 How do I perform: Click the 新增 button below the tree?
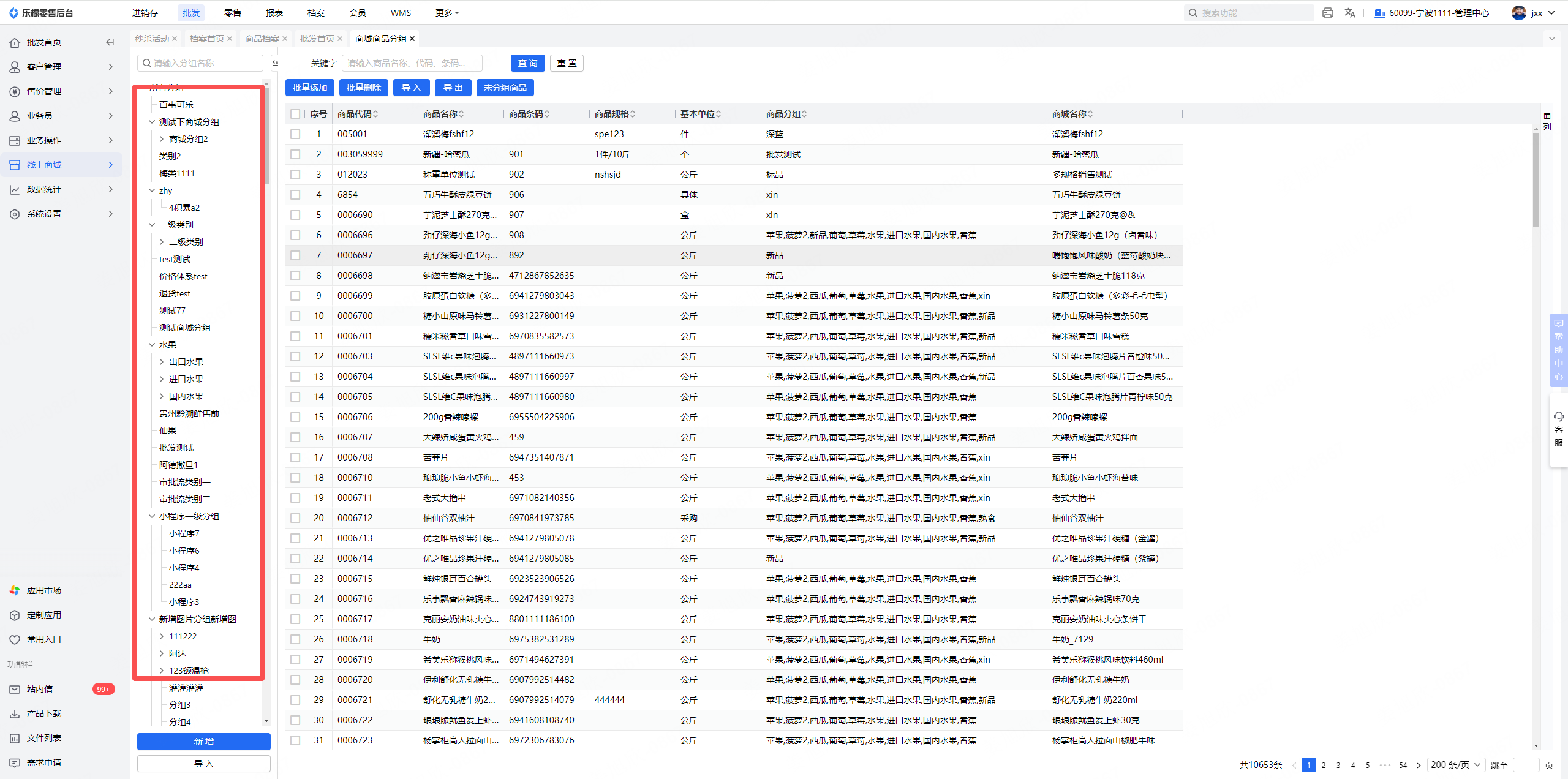pos(203,742)
